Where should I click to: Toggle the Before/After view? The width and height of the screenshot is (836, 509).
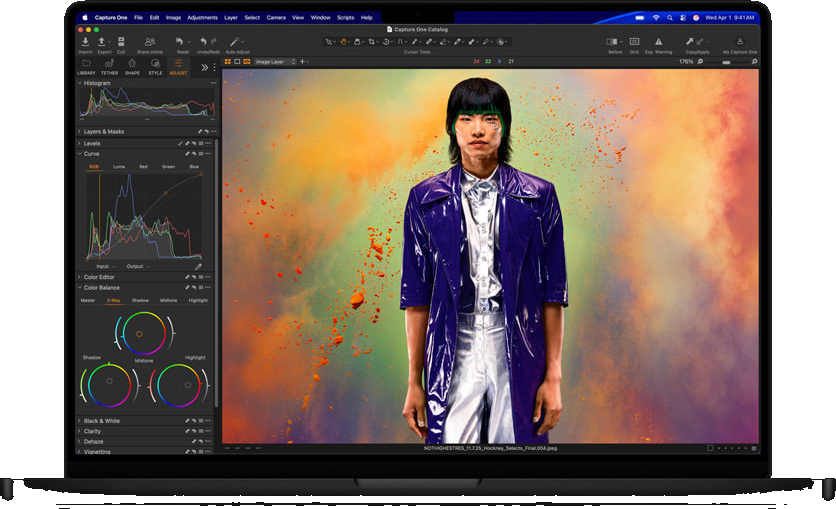(612, 42)
